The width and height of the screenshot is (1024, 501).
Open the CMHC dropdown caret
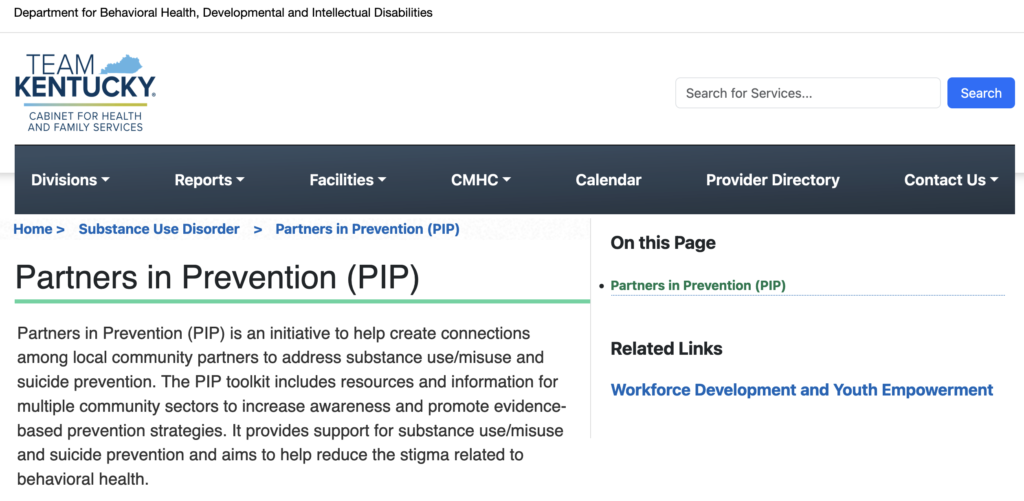pyautogui.click(x=506, y=180)
